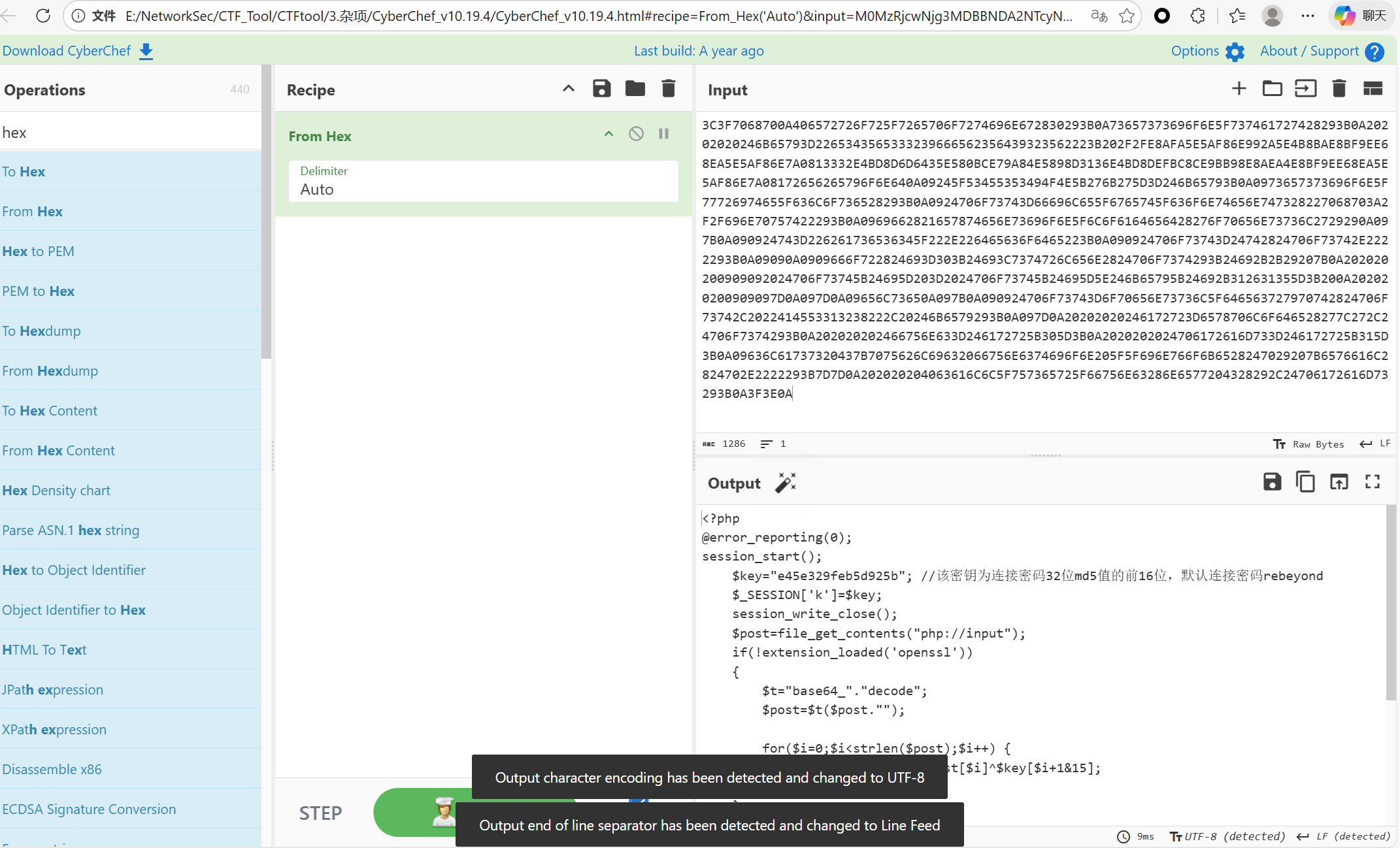Click the Output magic wand icon
Viewport: 1400px width, 848px height.
pyautogui.click(x=786, y=483)
